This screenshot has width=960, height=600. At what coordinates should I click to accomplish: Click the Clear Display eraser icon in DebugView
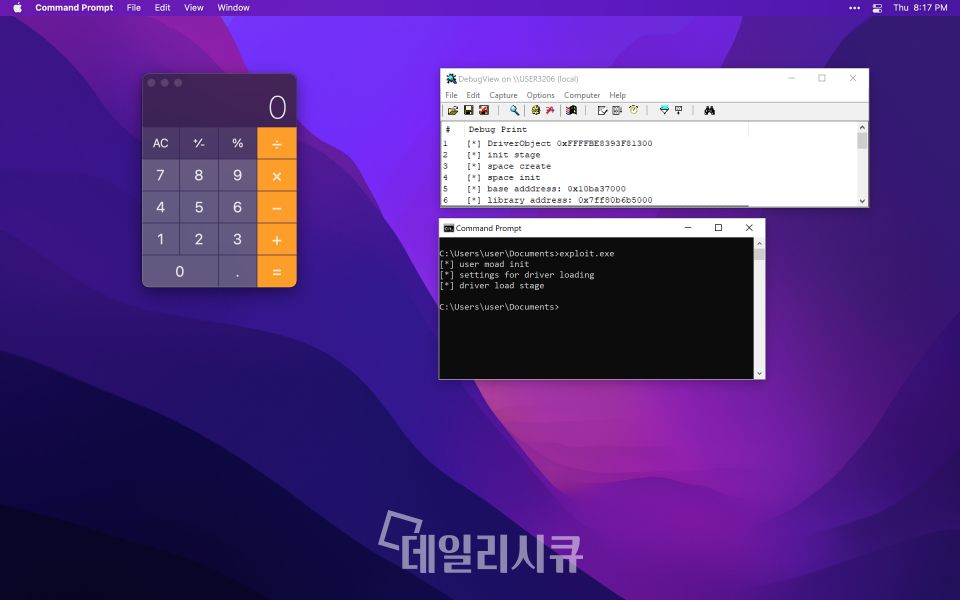click(602, 110)
